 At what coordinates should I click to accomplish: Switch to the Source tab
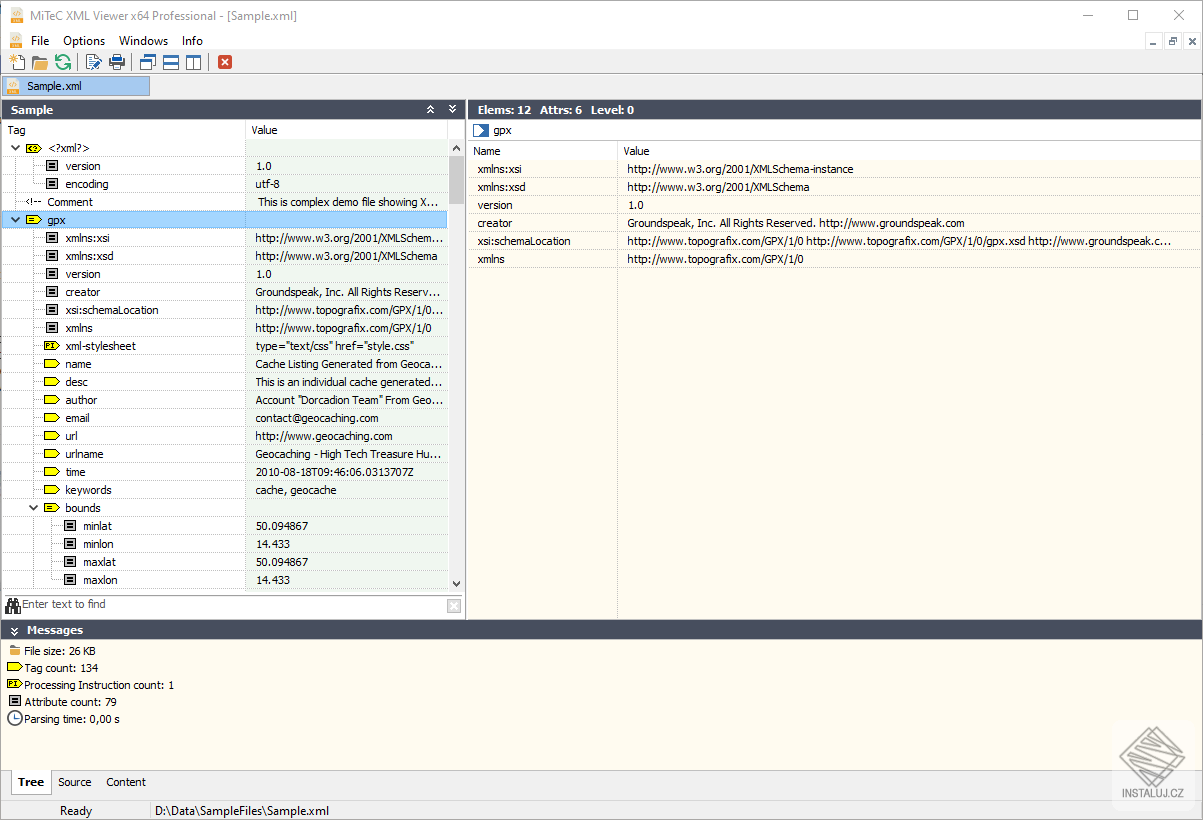75,782
